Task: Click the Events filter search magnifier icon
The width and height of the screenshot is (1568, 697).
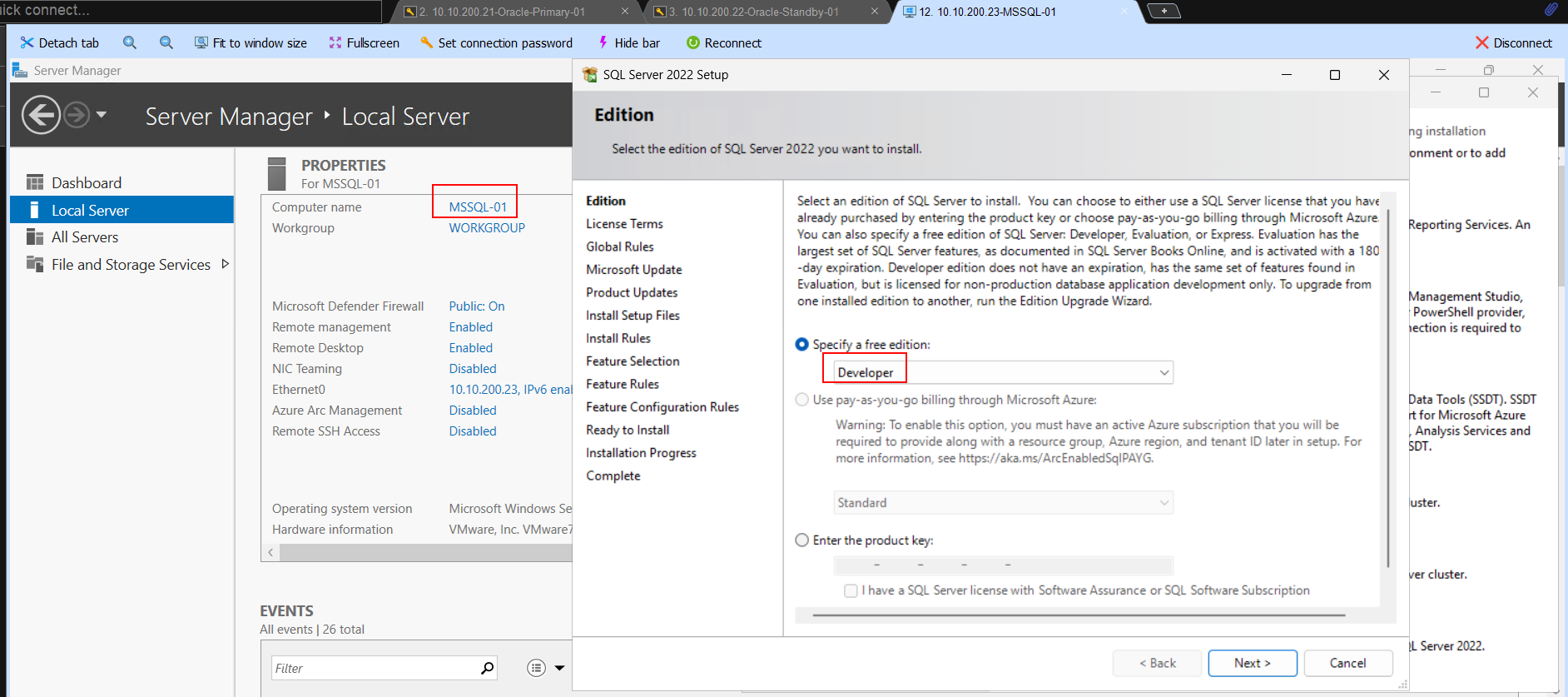Action: [x=488, y=668]
